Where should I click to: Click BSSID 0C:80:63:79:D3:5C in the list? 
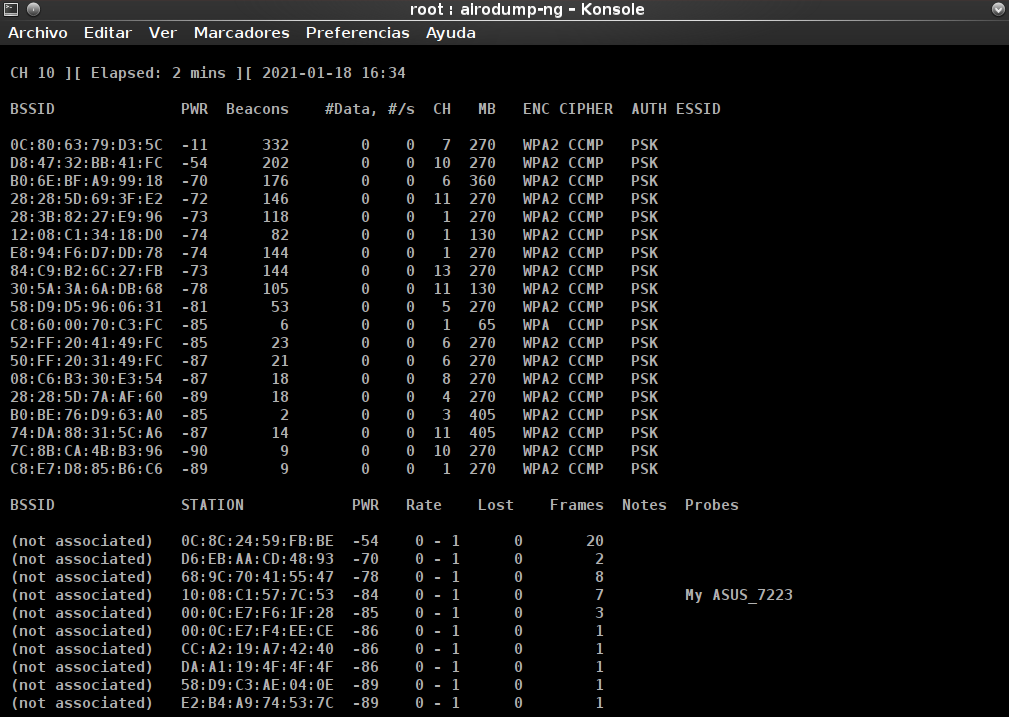click(x=86, y=145)
